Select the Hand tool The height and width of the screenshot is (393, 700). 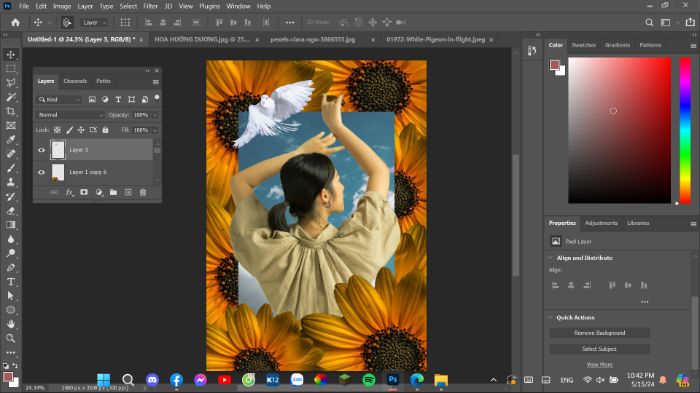[x=11, y=324]
